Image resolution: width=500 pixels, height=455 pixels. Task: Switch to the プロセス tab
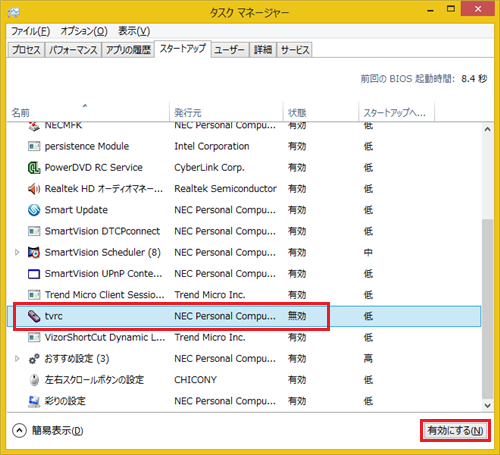26,50
